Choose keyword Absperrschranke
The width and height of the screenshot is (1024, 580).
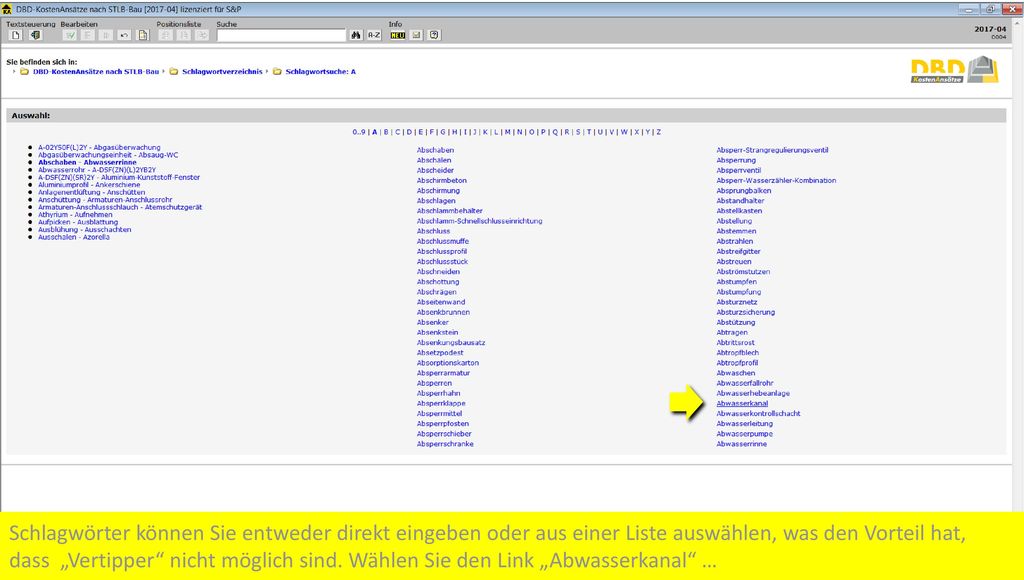[445, 444]
